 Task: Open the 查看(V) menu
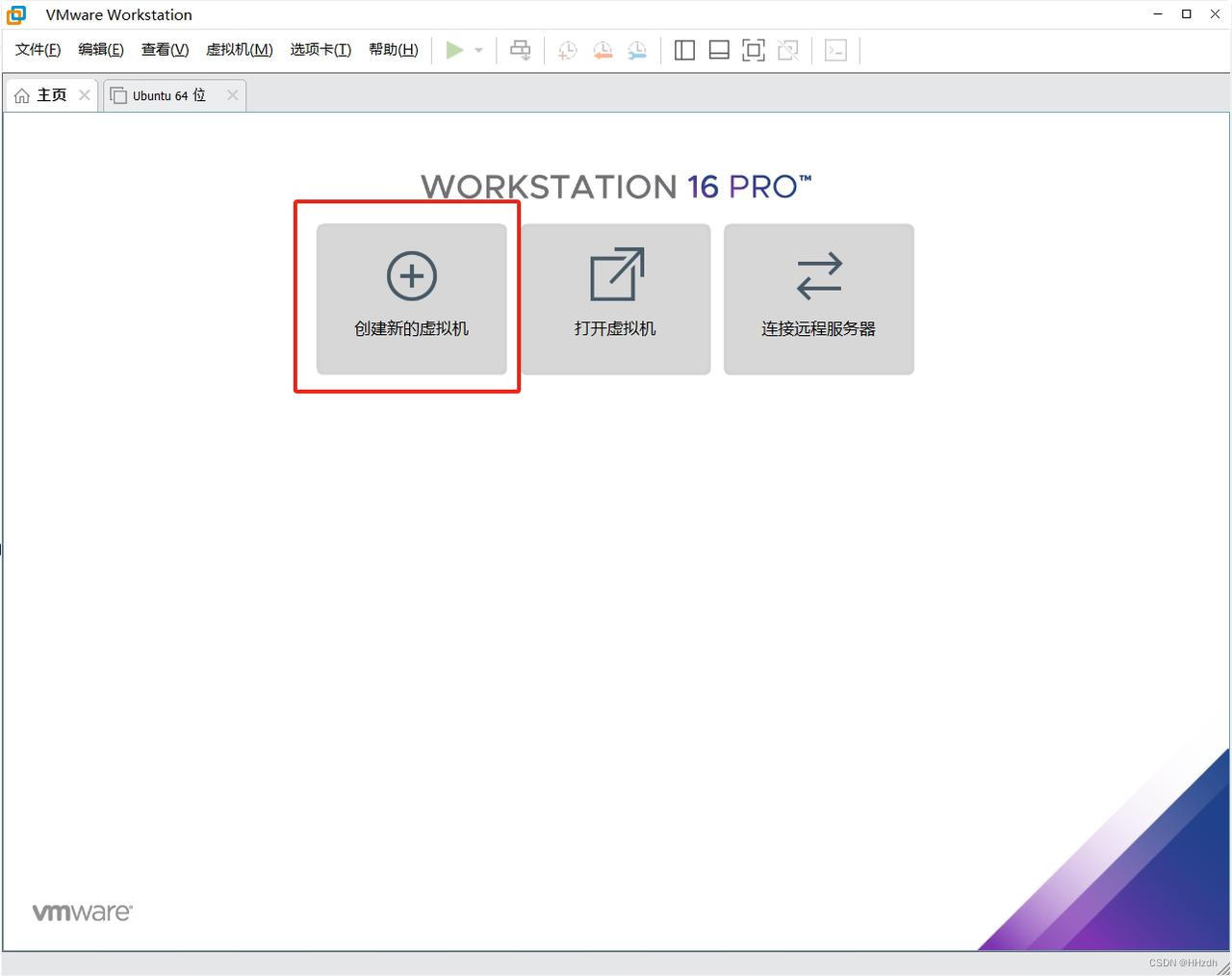click(x=165, y=50)
